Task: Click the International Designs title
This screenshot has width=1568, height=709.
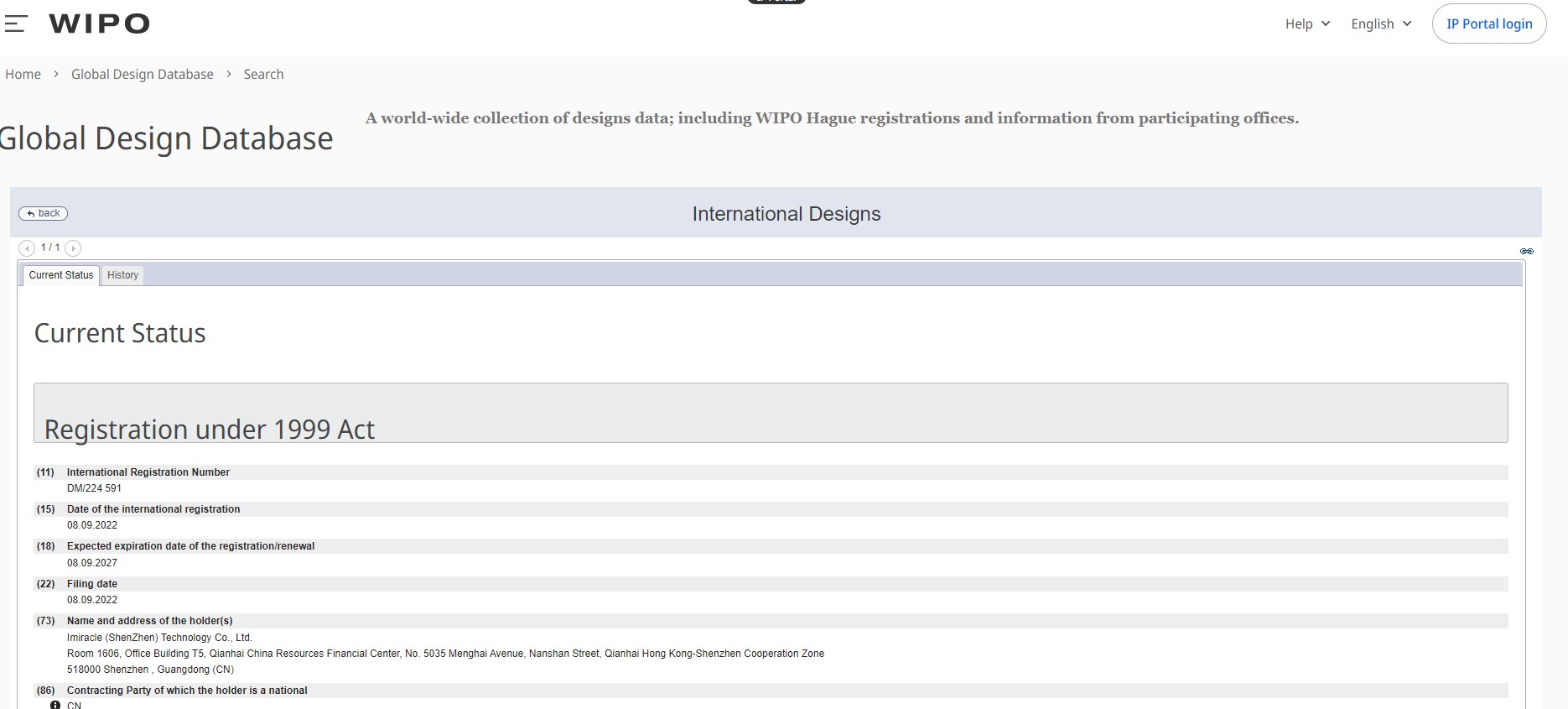Action: click(787, 214)
